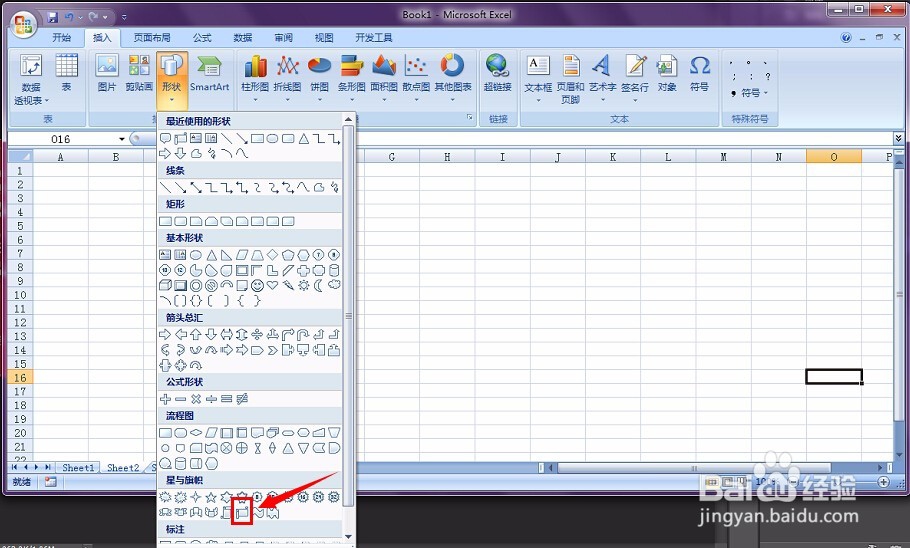The width and height of the screenshot is (910, 548).
Task: Switch to the 页面布局 (Page Layout) tab
Action: (152, 38)
